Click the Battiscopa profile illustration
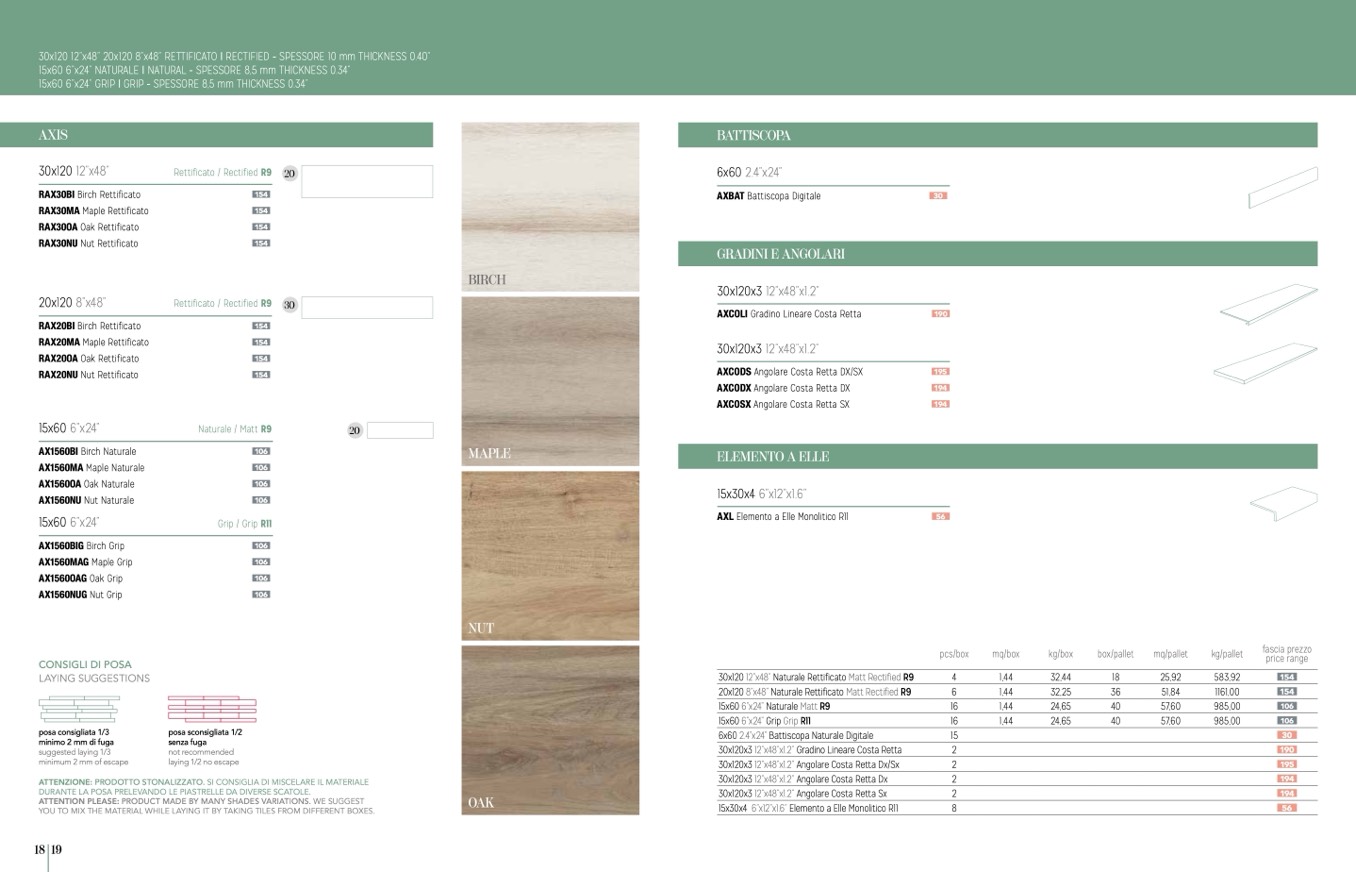 tap(1282, 187)
